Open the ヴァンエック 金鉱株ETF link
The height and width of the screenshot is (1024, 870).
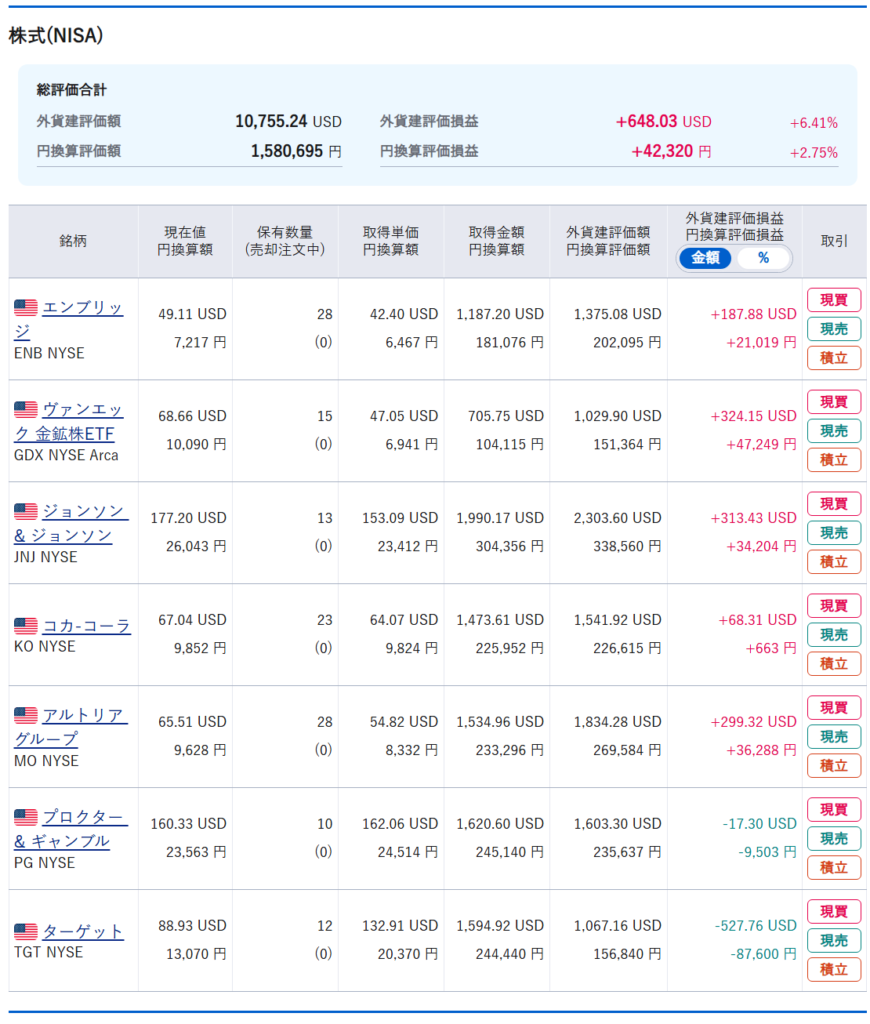[82, 410]
